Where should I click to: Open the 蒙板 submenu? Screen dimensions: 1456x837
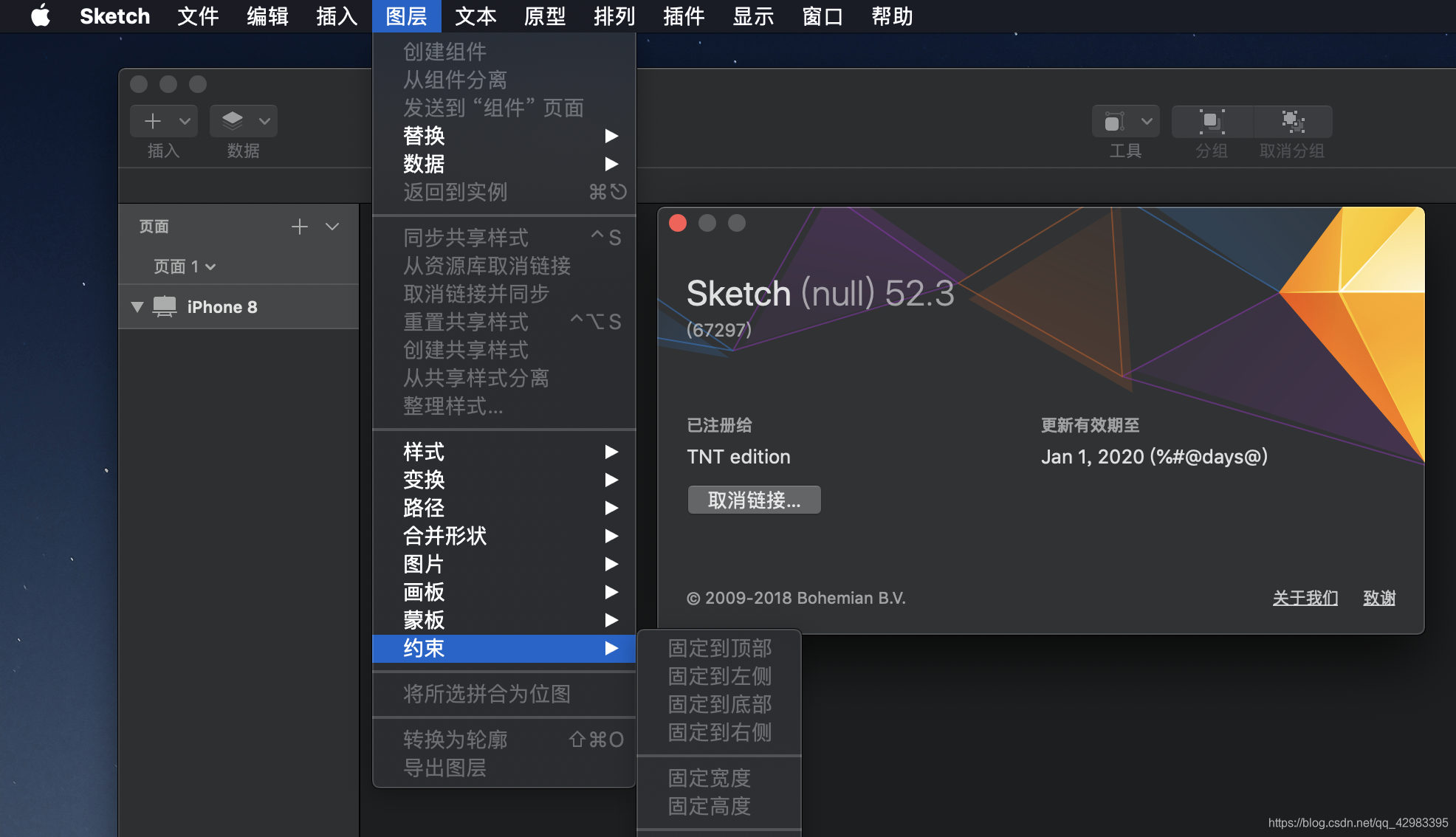click(504, 620)
